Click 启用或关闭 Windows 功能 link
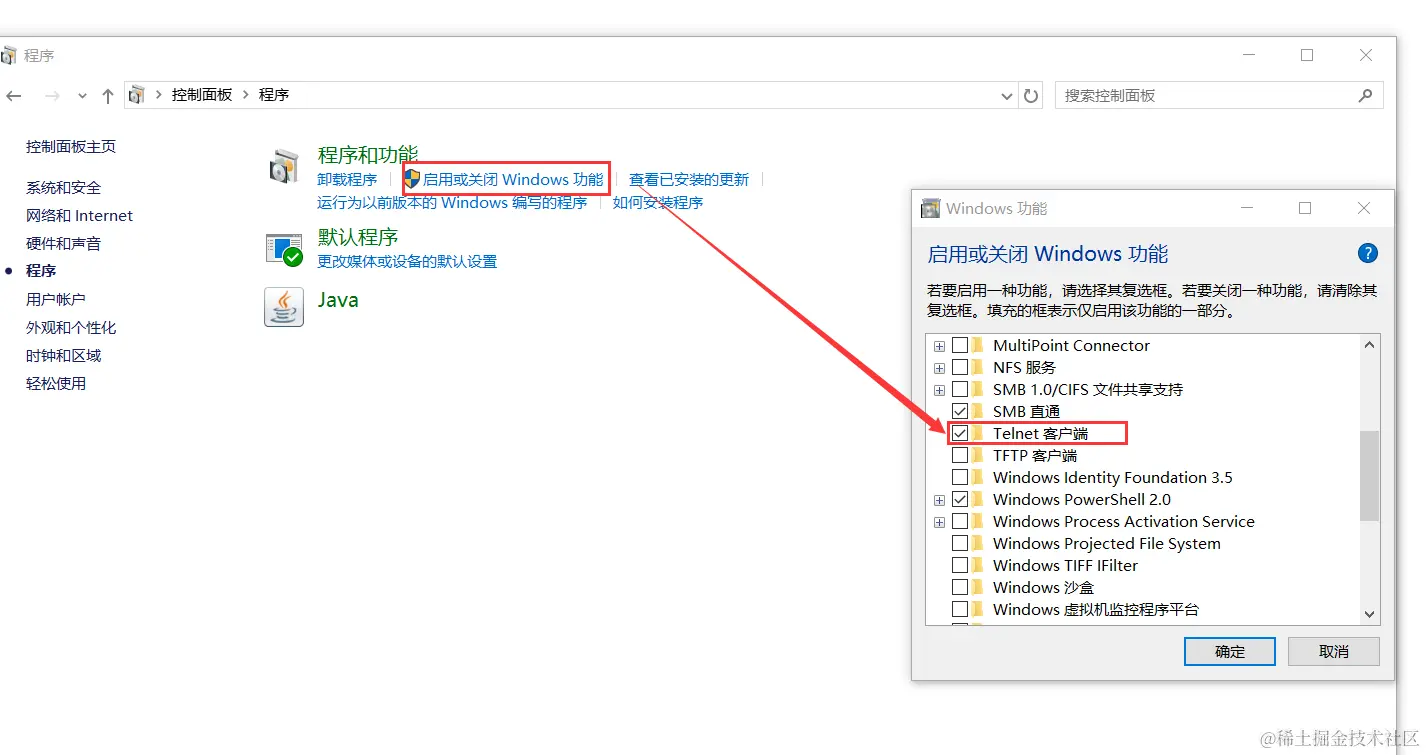This screenshot has width=1426, height=755. [513, 180]
